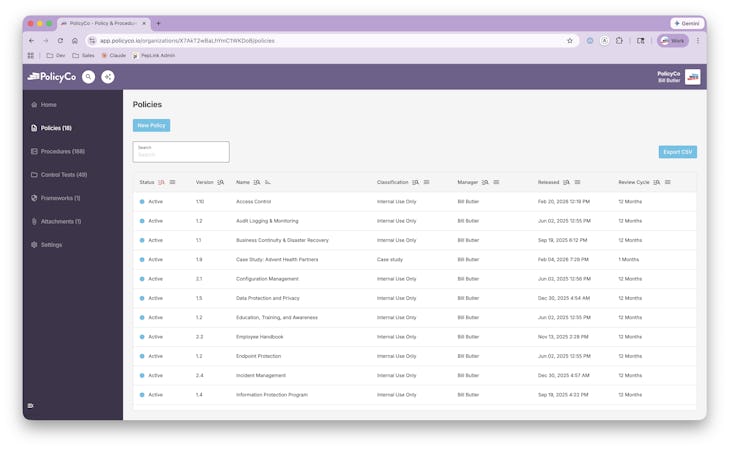Click the Classification column filter-search icon

point(415,182)
